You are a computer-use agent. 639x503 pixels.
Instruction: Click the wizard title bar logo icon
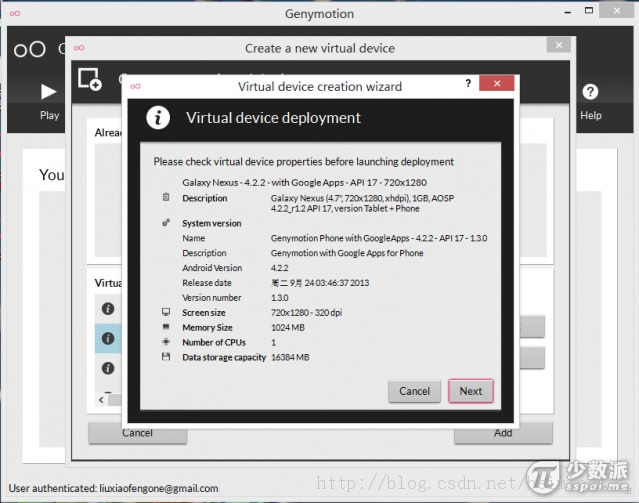(x=135, y=86)
